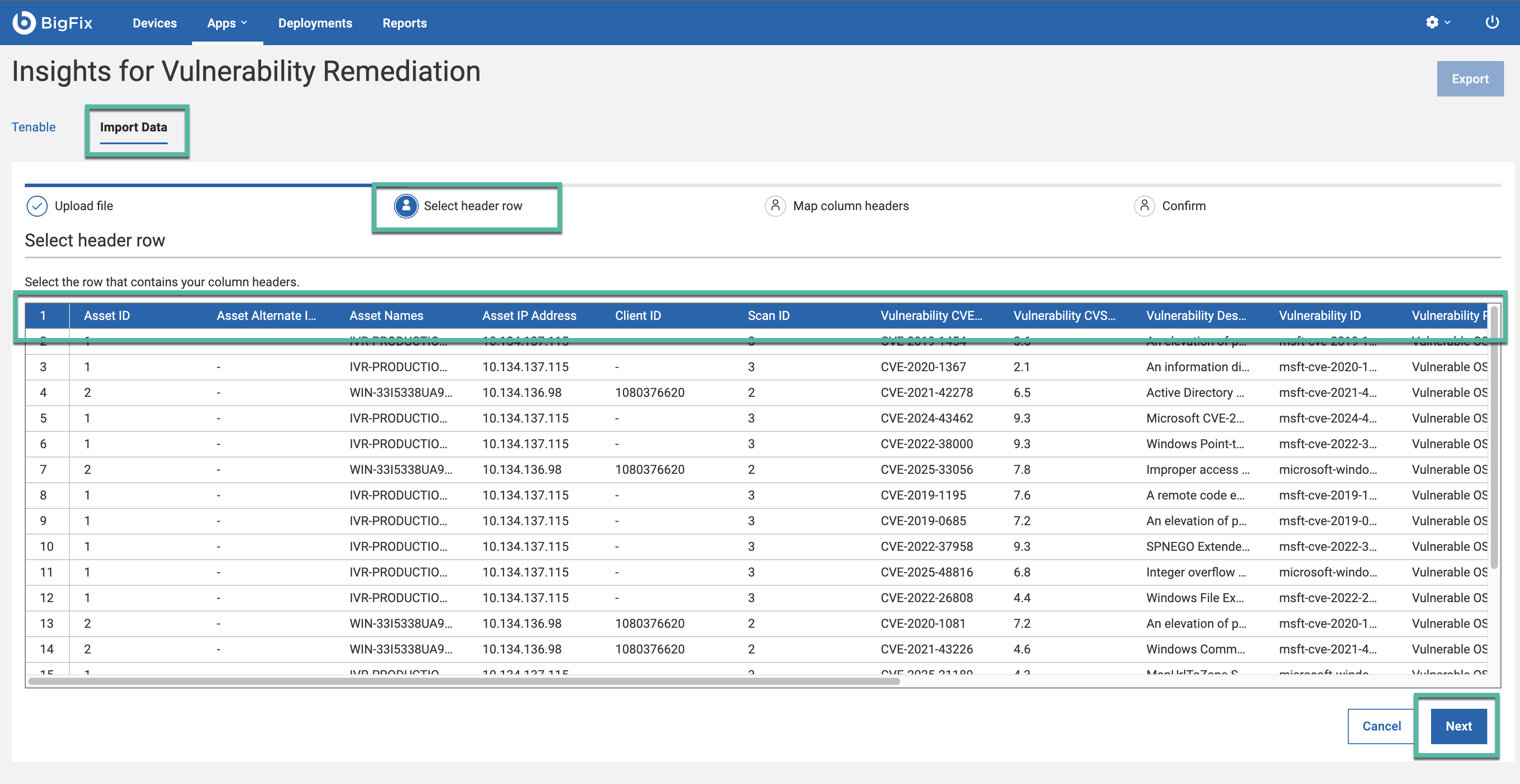Click the Select header row step icon
Screen dimensions: 1520x784
tap(406, 206)
